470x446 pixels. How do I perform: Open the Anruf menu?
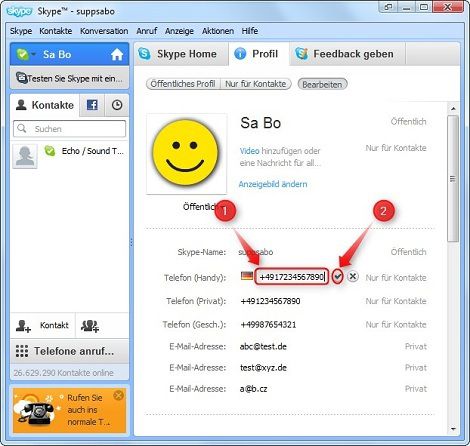coord(147,31)
